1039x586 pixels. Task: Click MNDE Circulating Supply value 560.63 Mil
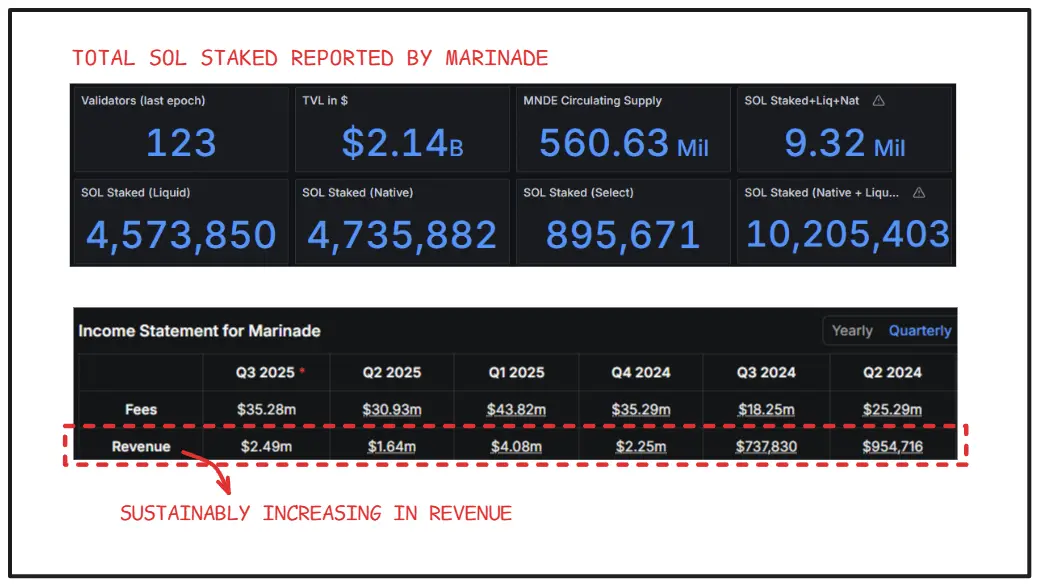pyautogui.click(x=624, y=143)
